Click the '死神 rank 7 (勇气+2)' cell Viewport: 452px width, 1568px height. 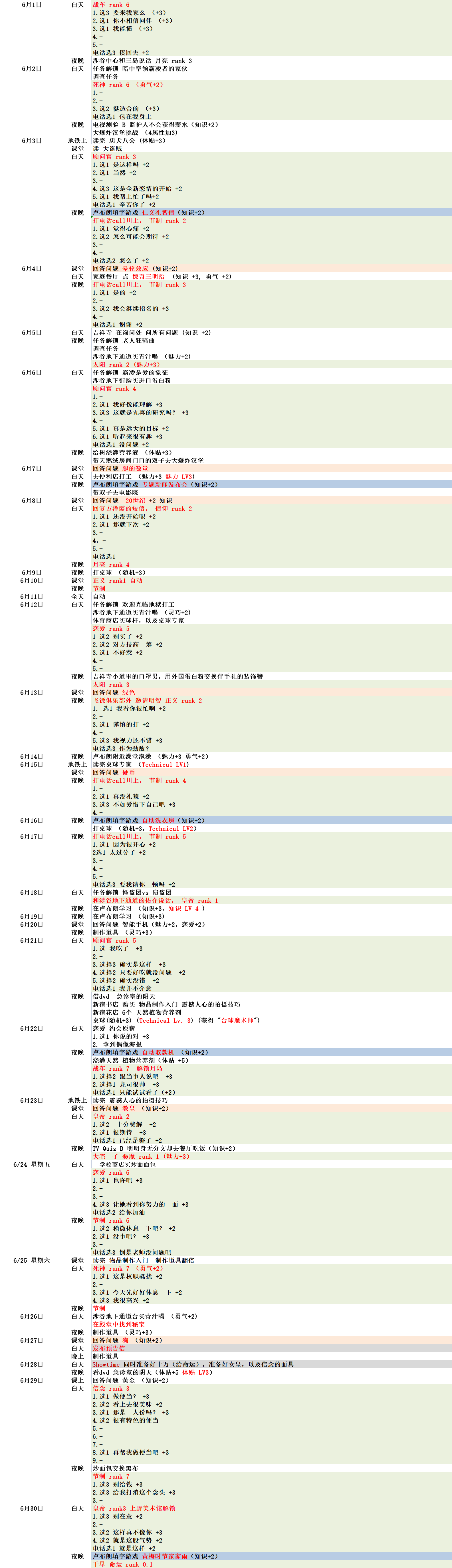pyautogui.click(x=271, y=1268)
